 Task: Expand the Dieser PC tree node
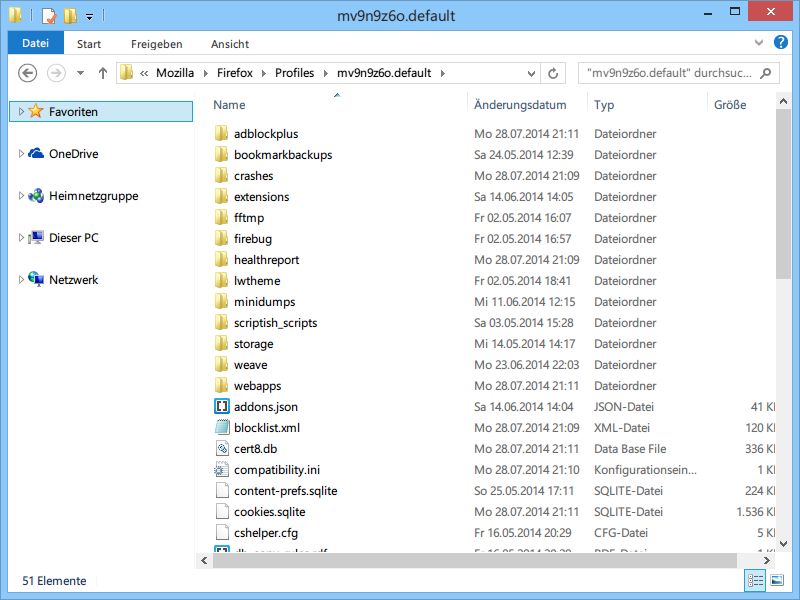coord(21,237)
